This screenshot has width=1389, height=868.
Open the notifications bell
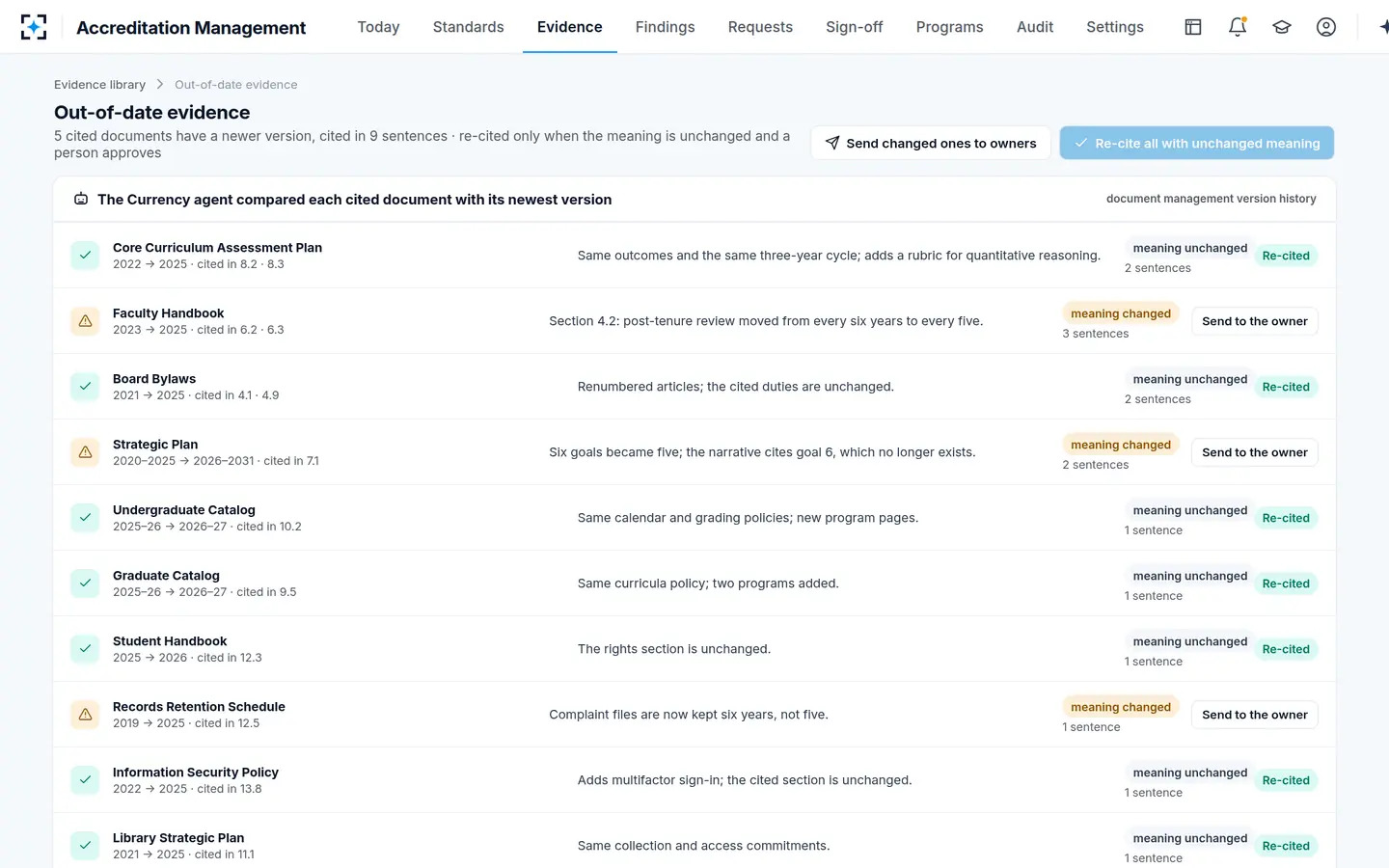(x=1238, y=27)
